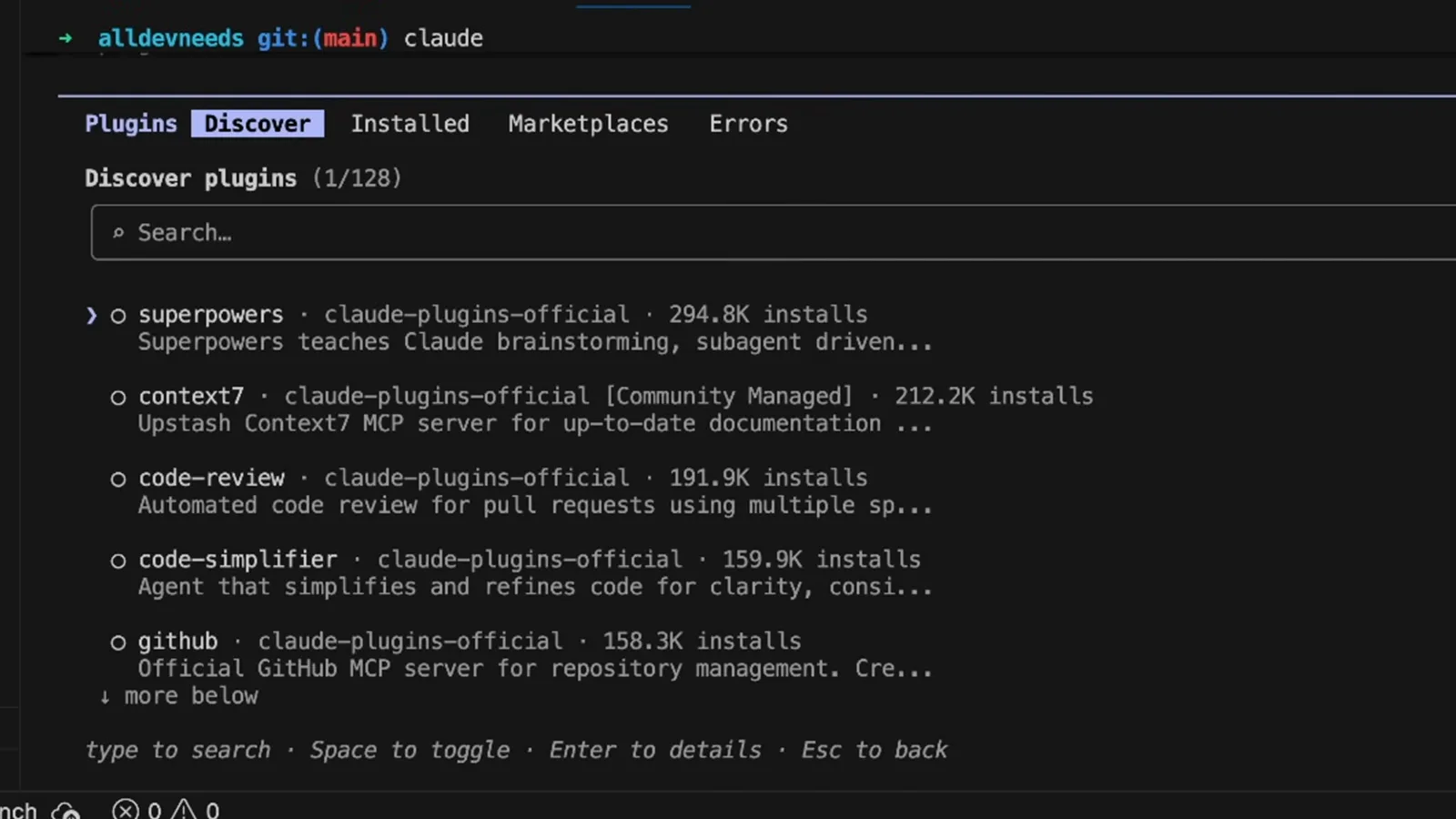Open warnings count in status bar
The width and height of the screenshot is (1456, 819).
click(197, 810)
